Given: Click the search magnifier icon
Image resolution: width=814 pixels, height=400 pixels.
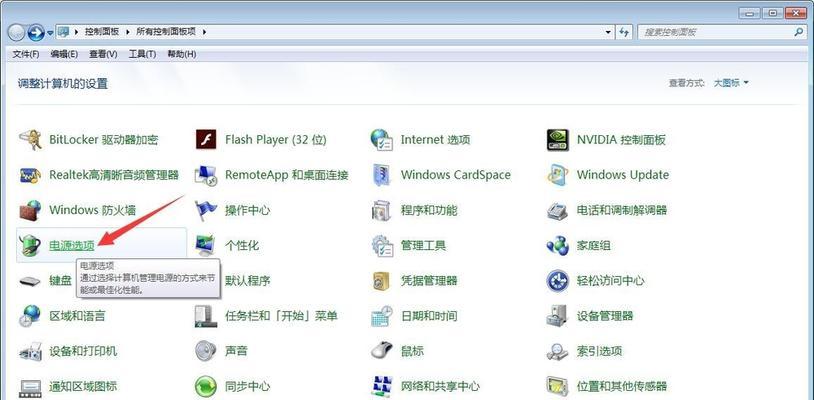Looking at the screenshot, I should 799,32.
